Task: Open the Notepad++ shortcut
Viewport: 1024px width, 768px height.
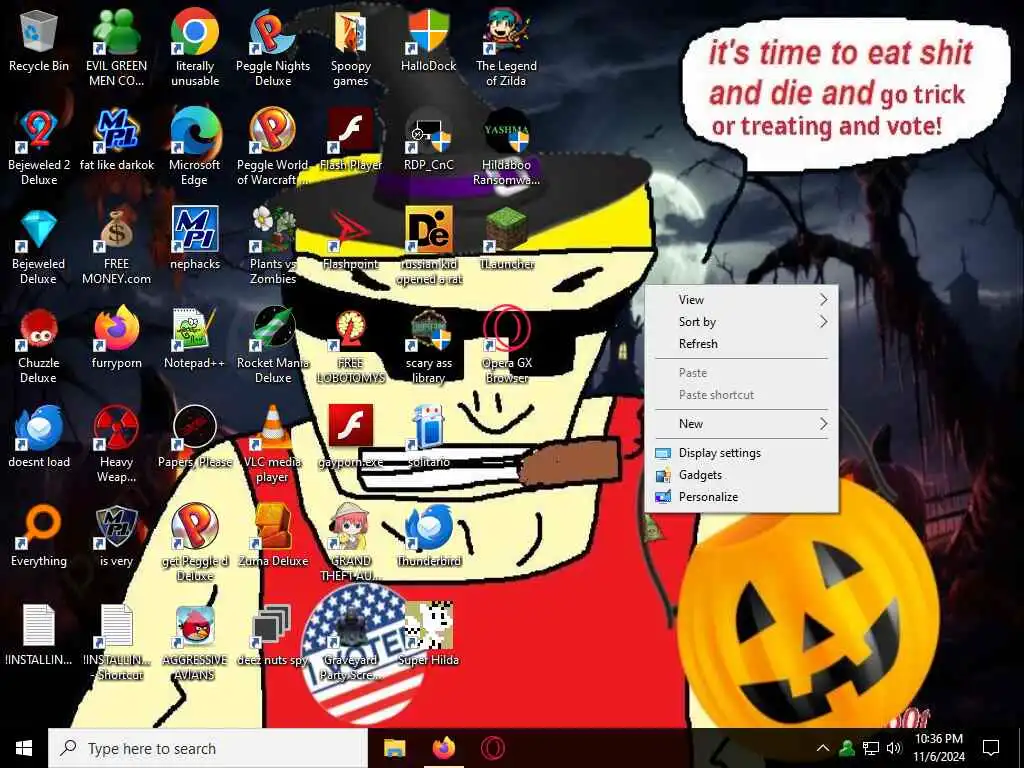Action: point(195,340)
